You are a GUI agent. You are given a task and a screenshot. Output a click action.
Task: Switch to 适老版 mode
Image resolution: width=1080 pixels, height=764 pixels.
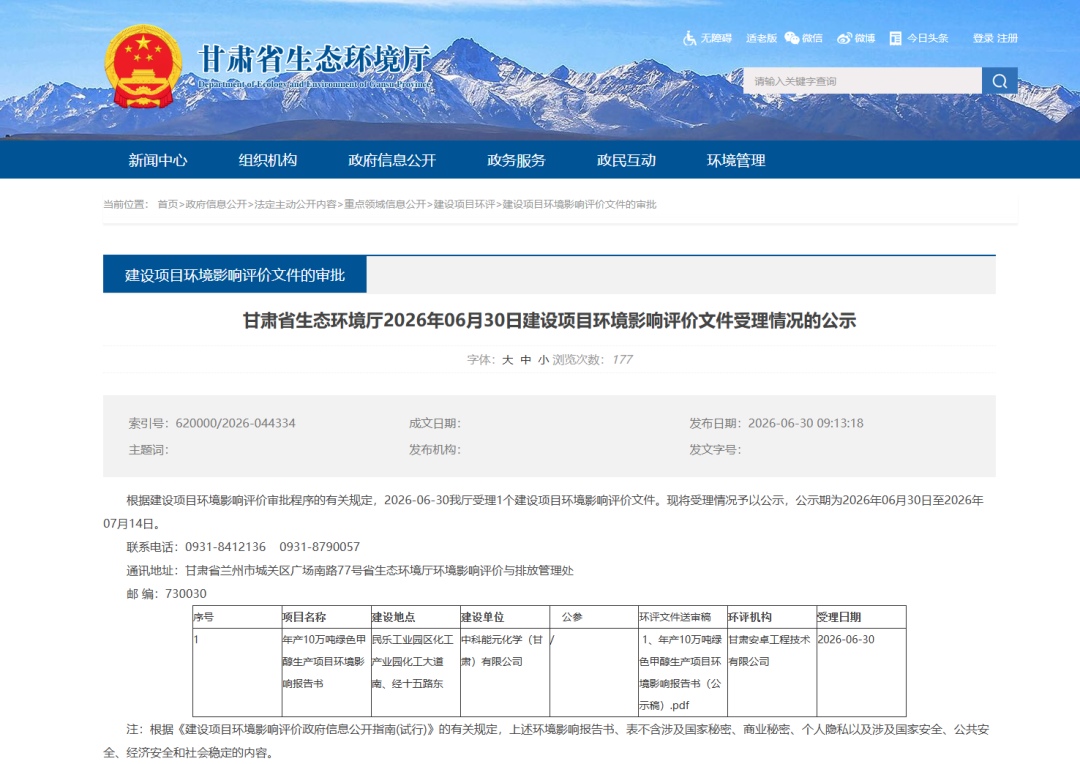(x=761, y=38)
